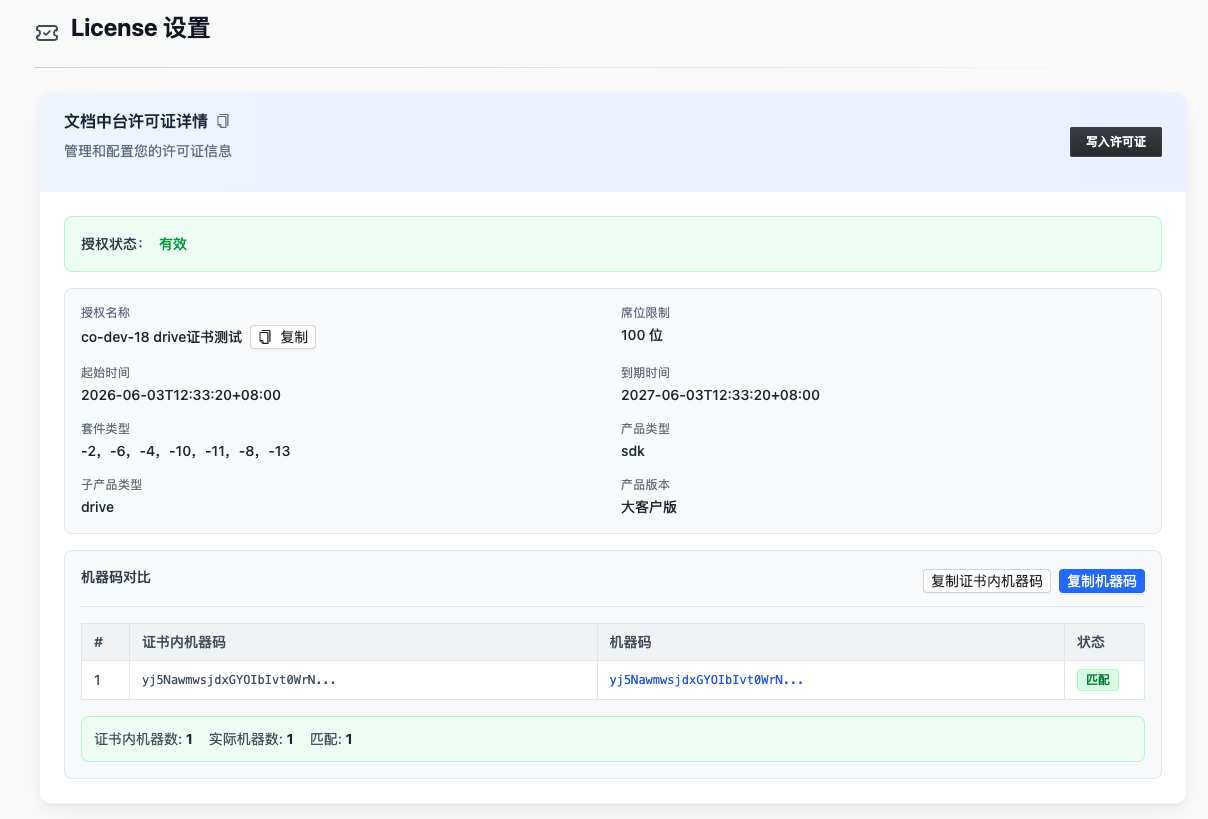Select product type value sdk
The image size is (1208, 819).
point(633,451)
